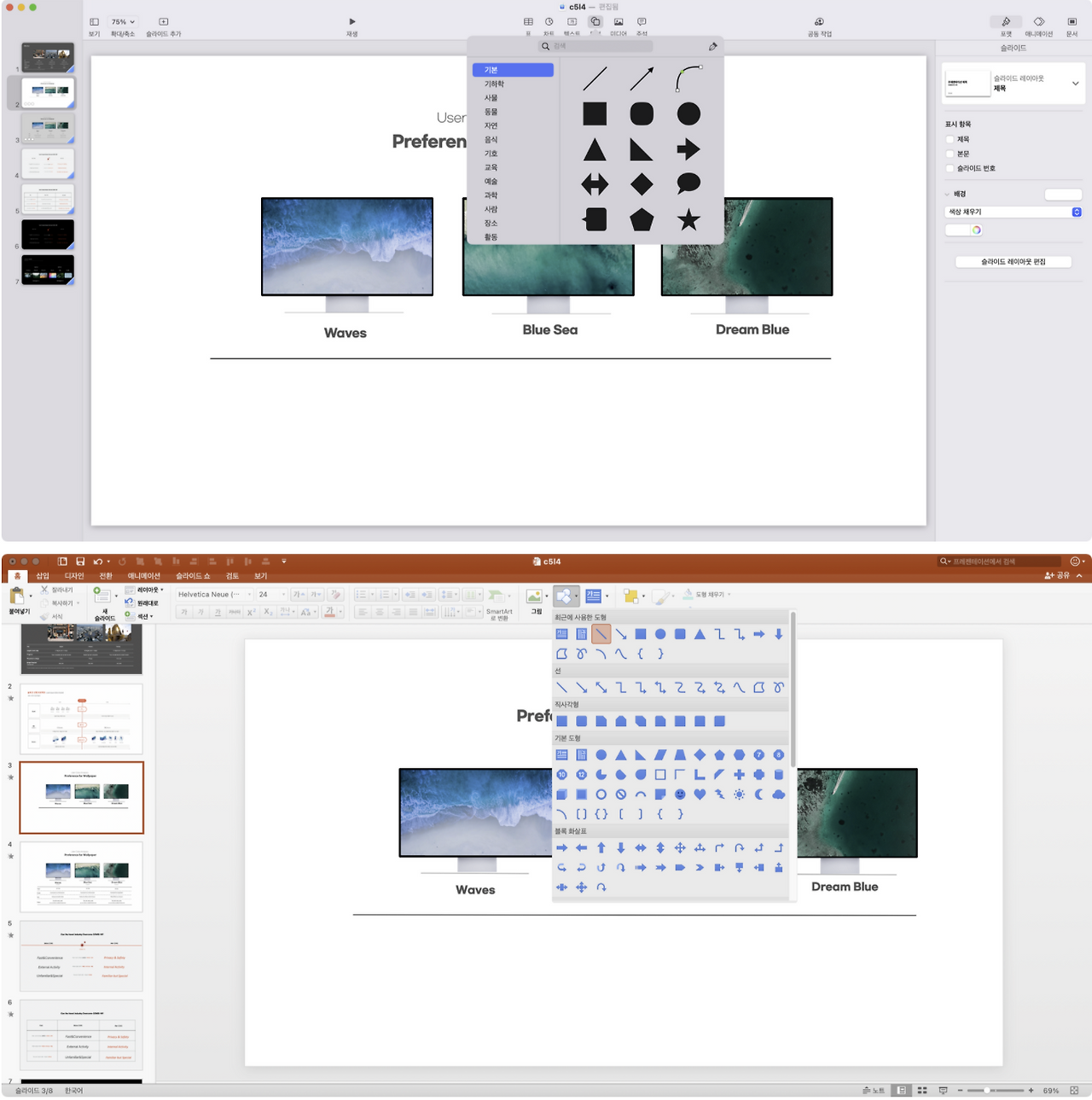Open the Keynote Document (문서) inspector
Viewport: 1092px width, 1100px height.
click(1072, 22)
